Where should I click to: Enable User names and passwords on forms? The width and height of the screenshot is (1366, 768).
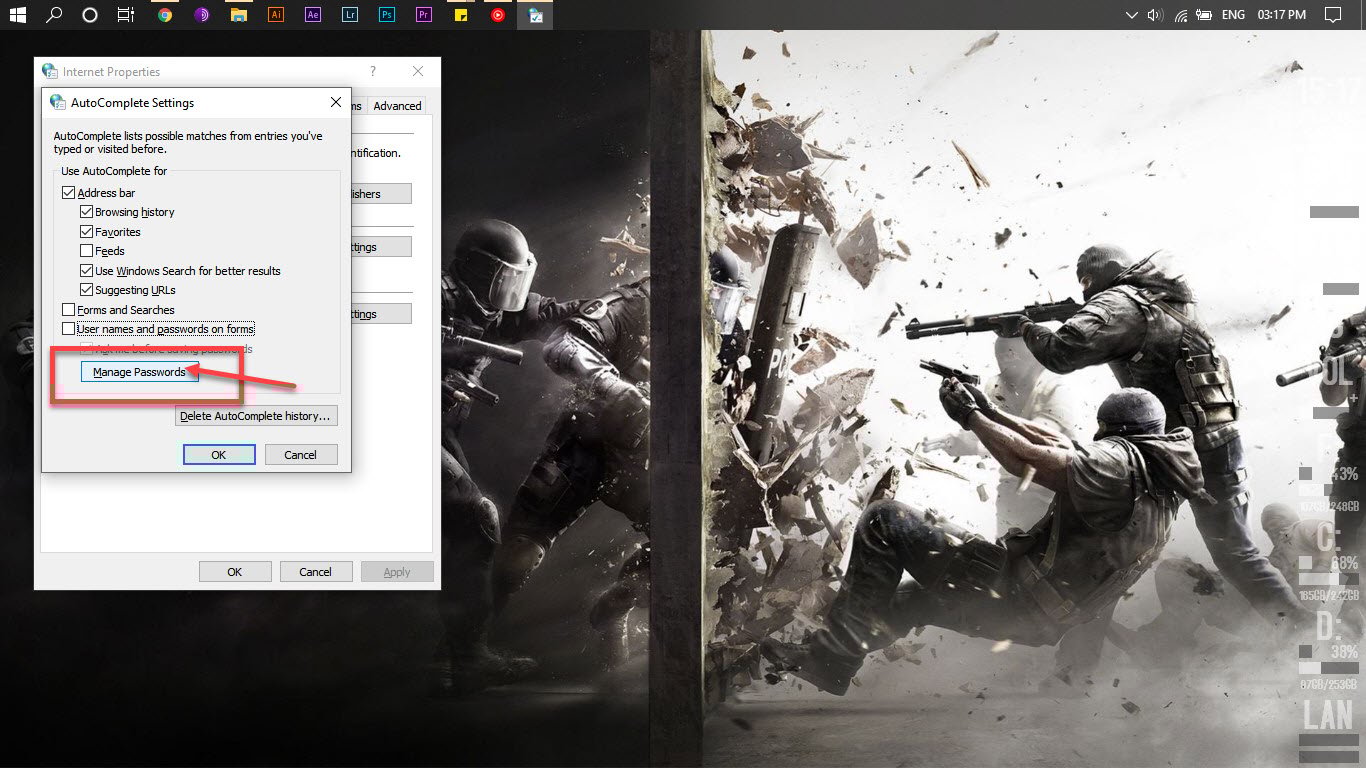[x=69, y=329]
